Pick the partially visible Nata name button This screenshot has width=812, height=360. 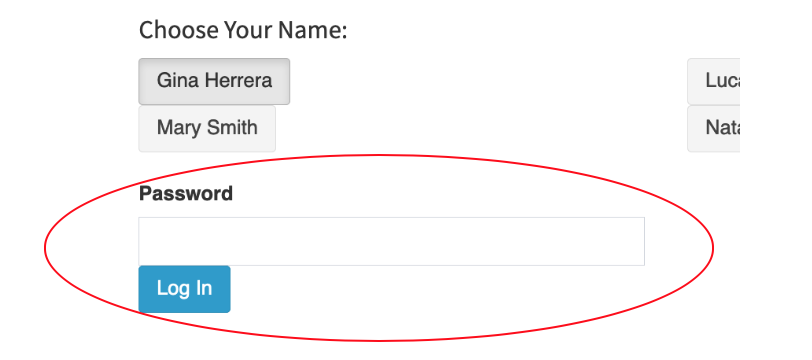pos(714,128)
